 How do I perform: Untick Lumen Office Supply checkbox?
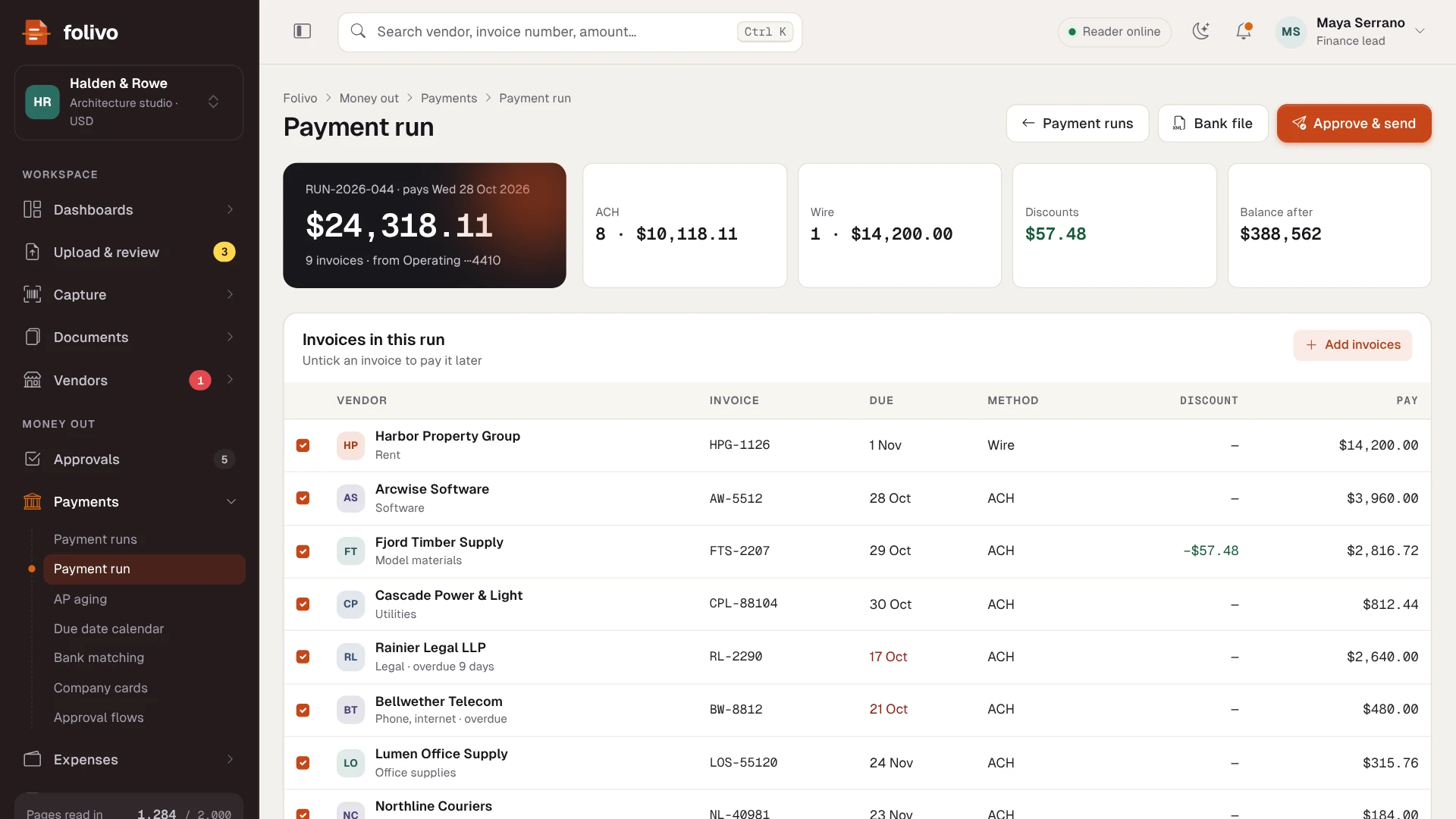coord(303,763)
